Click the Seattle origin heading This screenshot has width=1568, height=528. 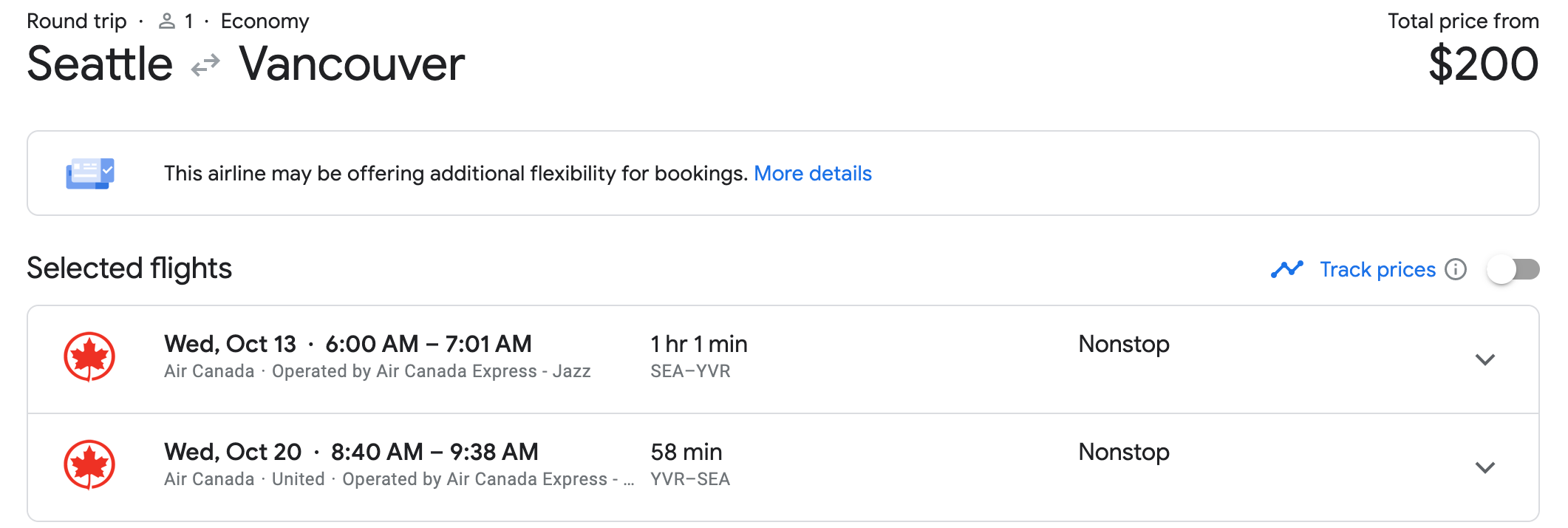[x=100, y=64]
